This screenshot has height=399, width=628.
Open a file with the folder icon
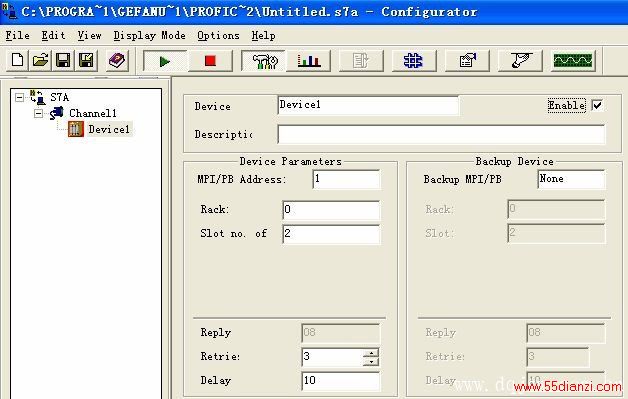click(x=40, y=60)
